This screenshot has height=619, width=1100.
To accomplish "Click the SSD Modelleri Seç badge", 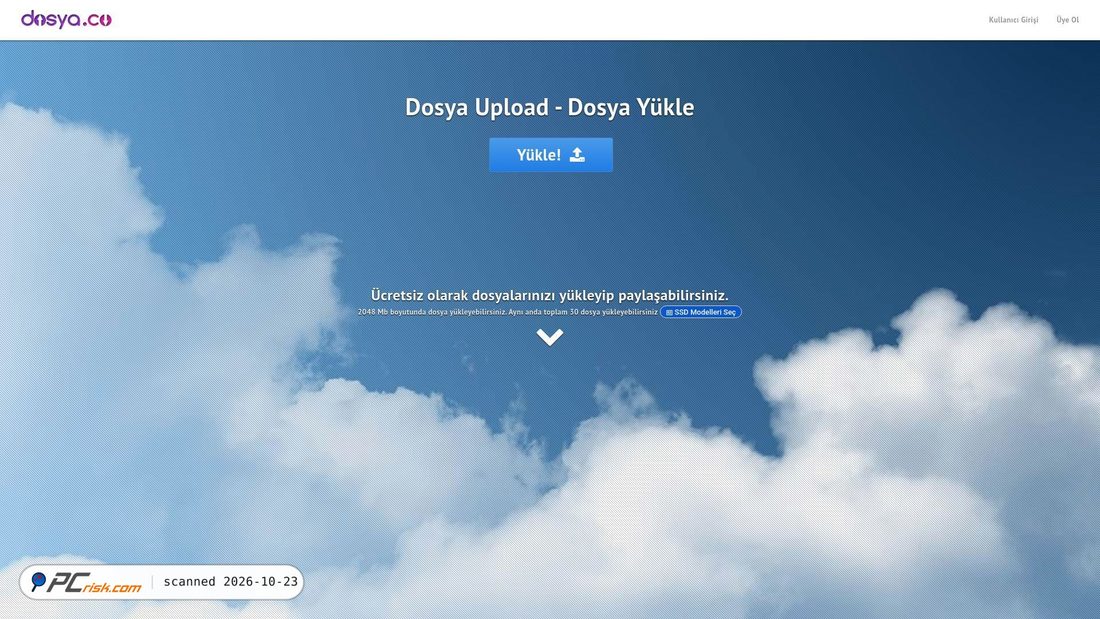I will [x=700, y=312].
